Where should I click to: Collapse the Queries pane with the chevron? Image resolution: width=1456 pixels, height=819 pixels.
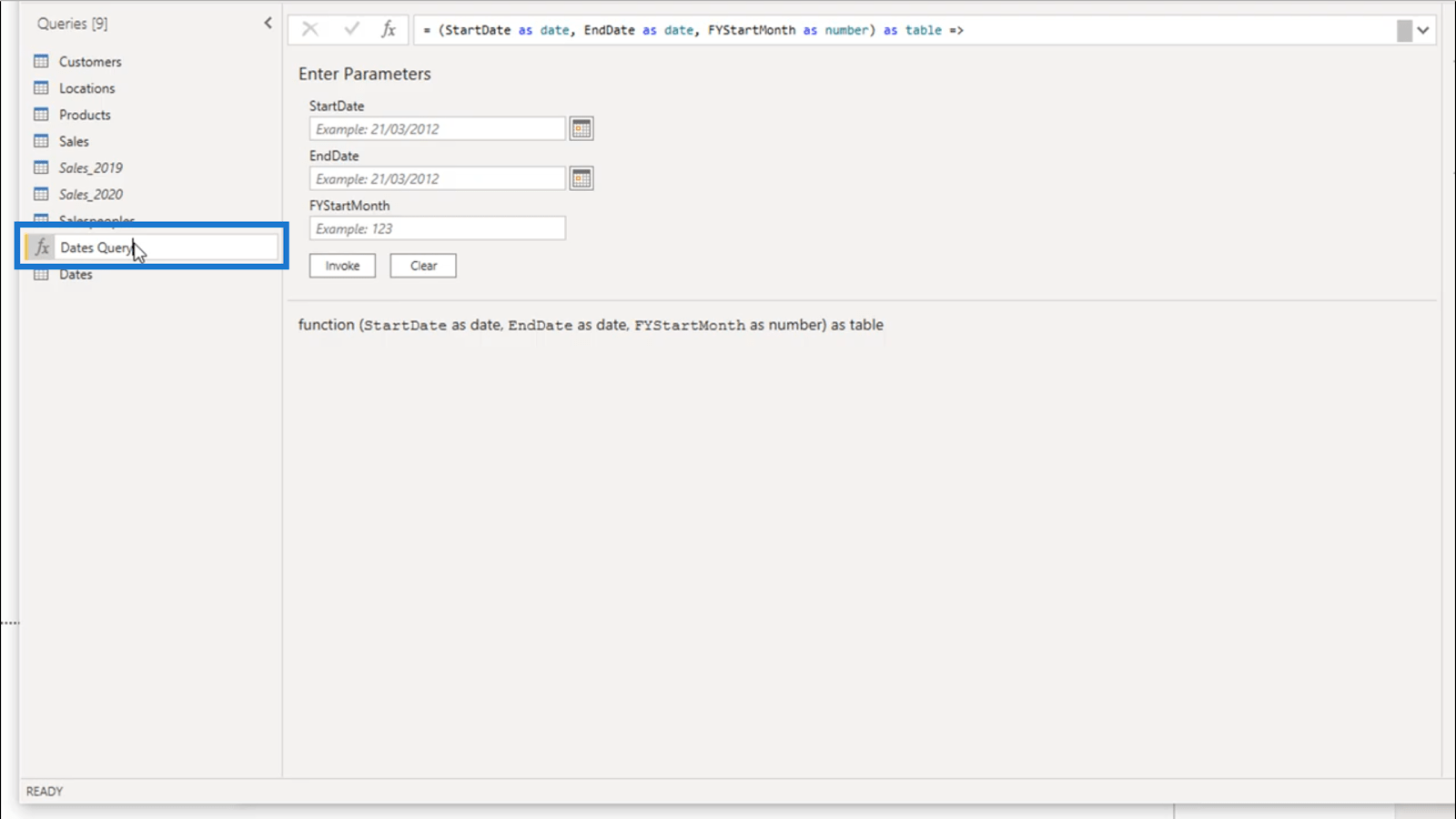pyautogui.click(x=268, y=23)
